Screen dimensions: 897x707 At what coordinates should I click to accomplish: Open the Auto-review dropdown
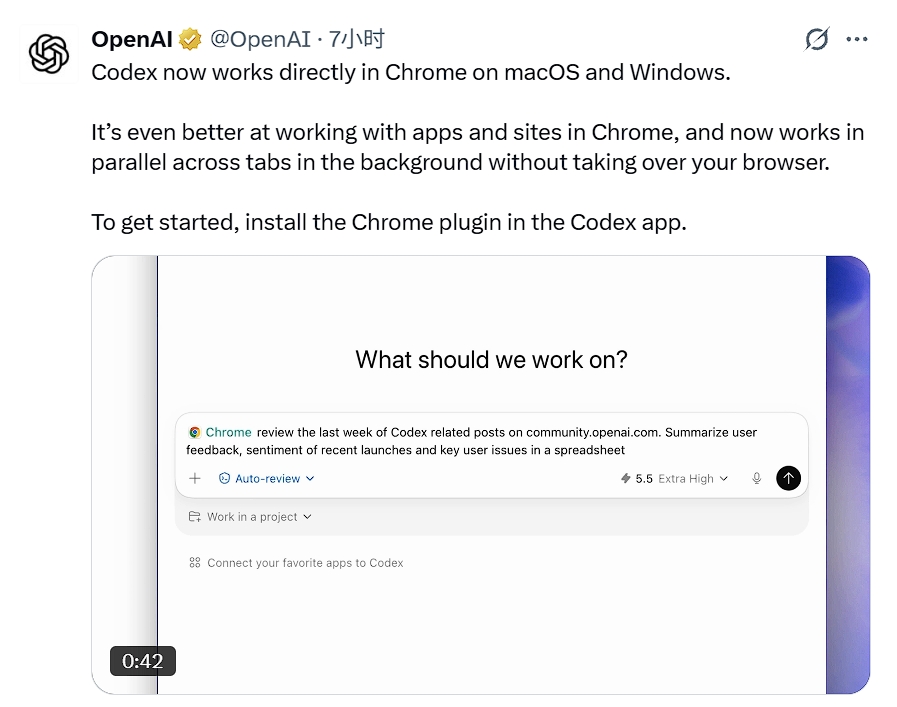(267, 478)
